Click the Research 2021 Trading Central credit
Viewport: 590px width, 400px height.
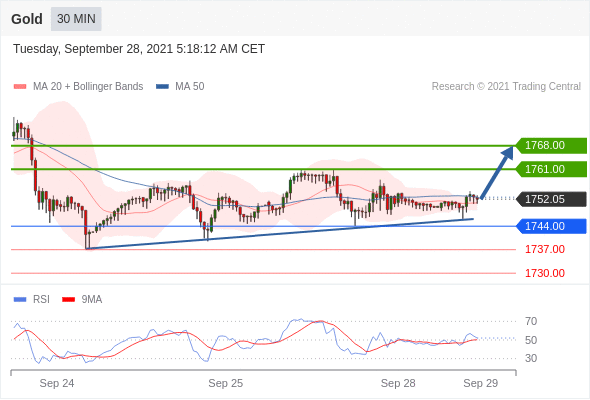coord(506,87)
